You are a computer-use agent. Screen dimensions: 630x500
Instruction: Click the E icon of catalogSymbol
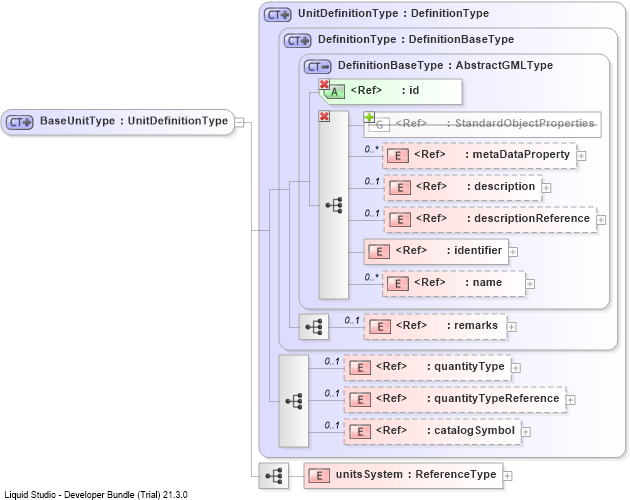pos(360,432)
